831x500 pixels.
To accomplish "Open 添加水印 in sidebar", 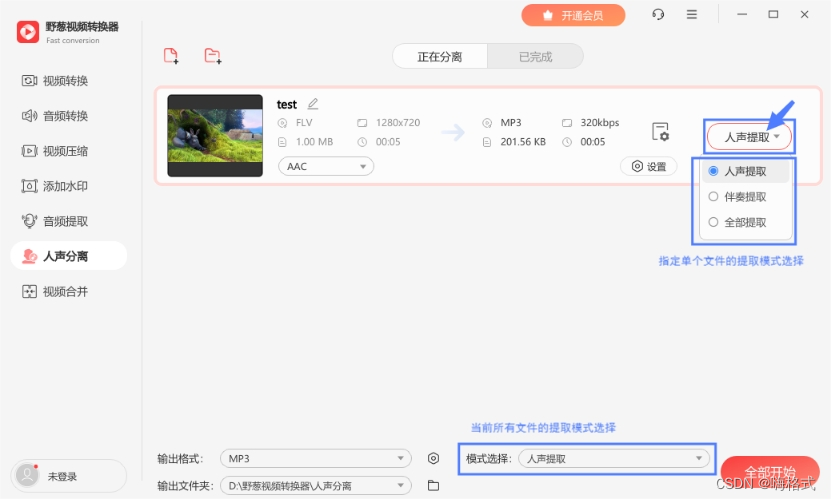I will point(55,186).
